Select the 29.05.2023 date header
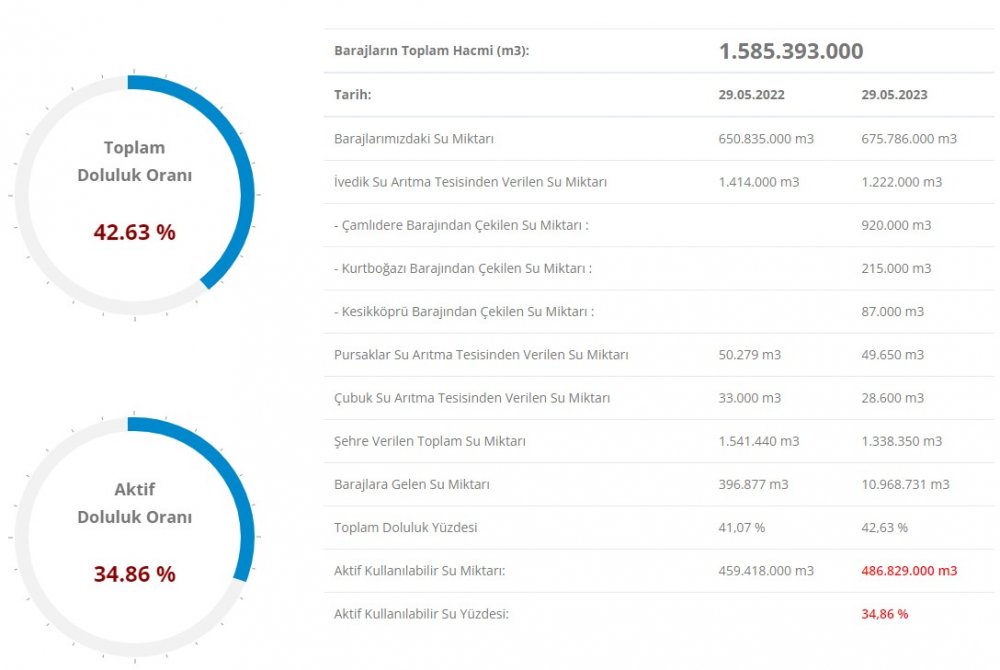Screen dimensions: 1000x670 tap(894, 95)
